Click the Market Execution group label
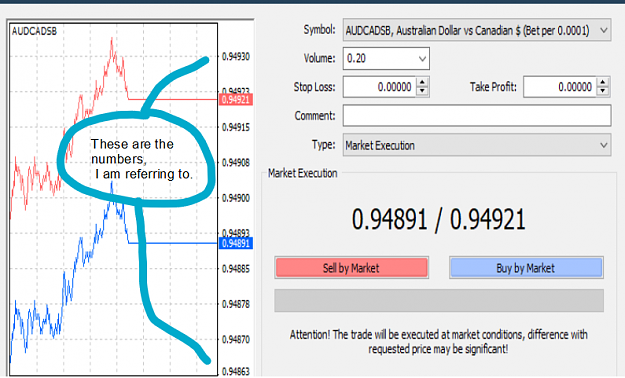The image size is (625, 378). click(303, 173)
